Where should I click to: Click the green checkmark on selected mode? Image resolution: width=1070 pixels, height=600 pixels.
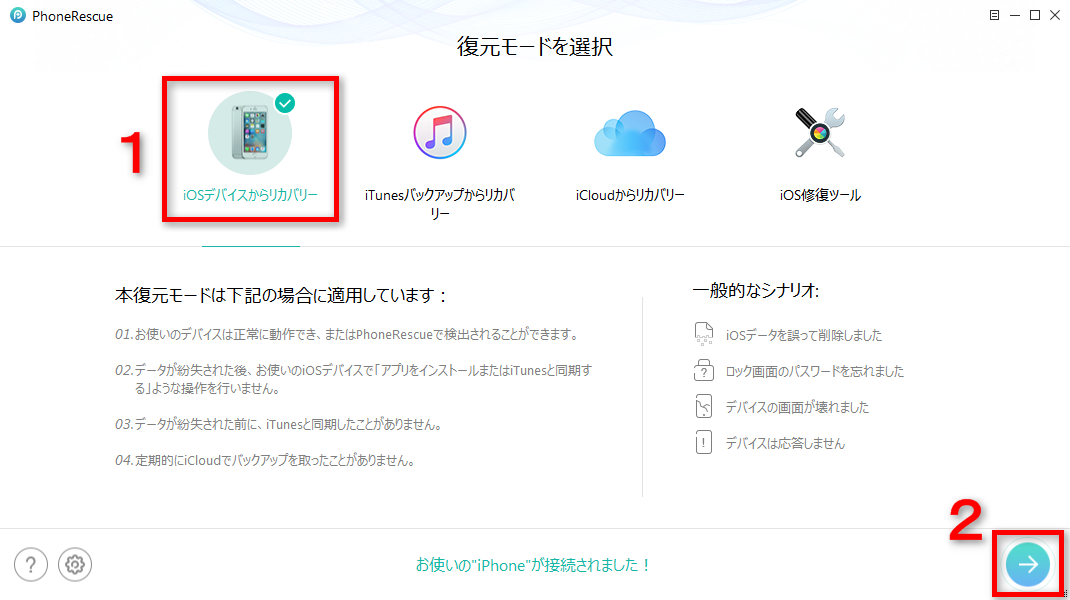[285, 103]
